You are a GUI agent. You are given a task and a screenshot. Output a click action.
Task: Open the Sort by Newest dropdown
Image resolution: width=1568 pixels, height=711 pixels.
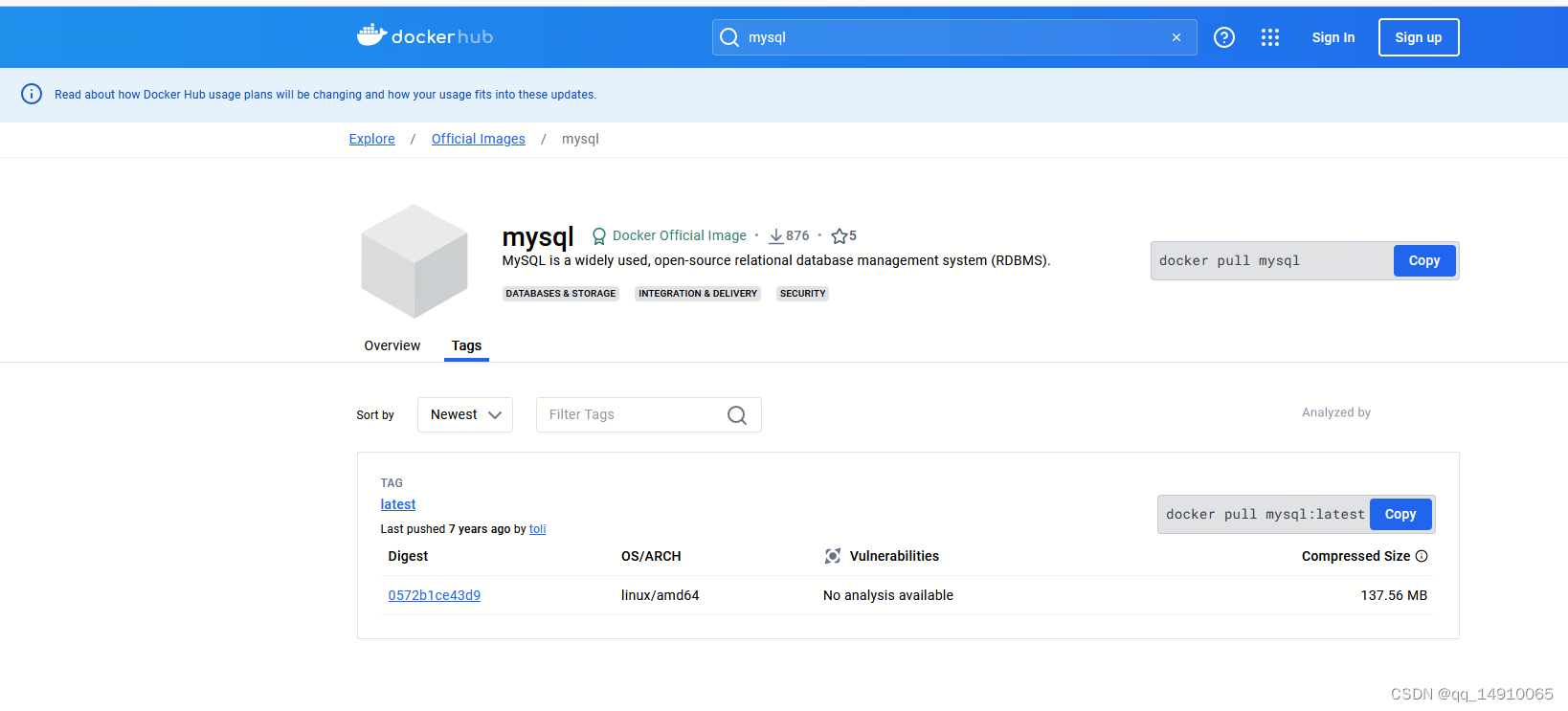tap(465, 414)
